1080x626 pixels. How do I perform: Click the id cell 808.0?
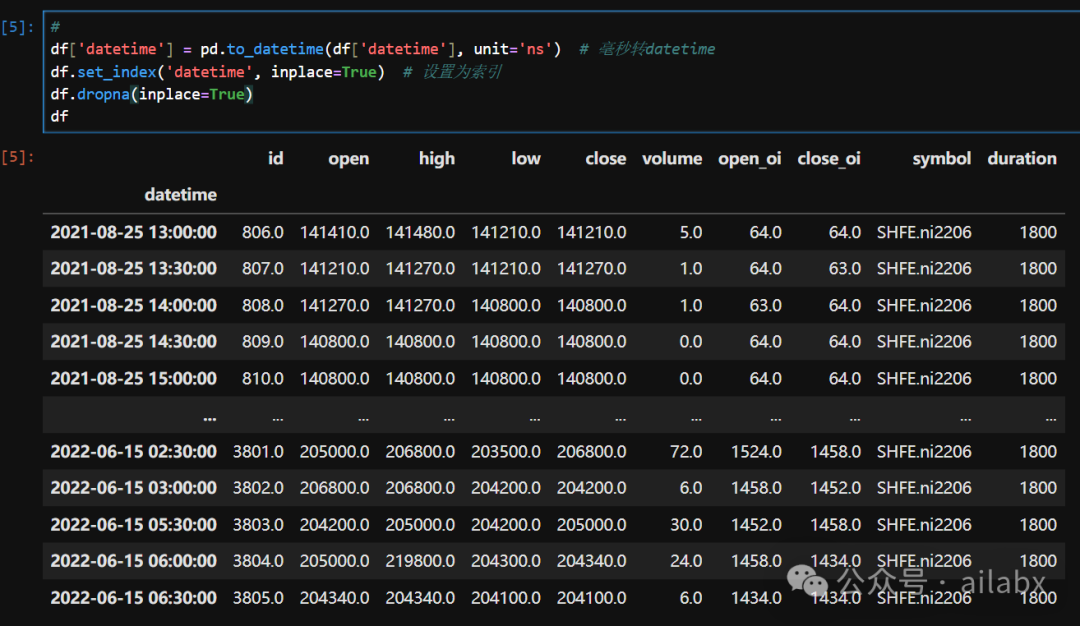[x=262, y=305]
